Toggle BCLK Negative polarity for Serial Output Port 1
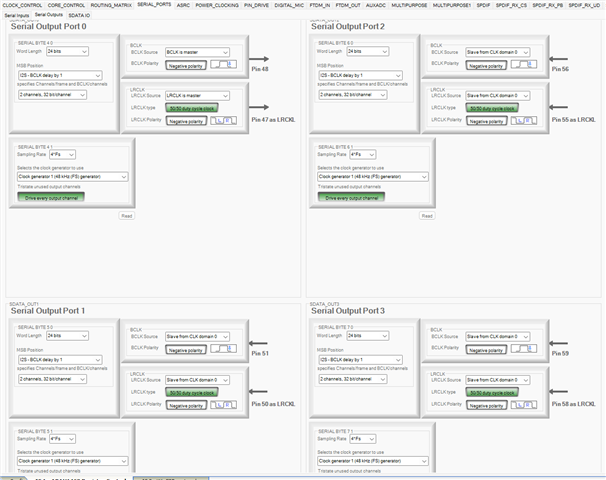This screenshot has width=606, height=480. point(186,350)
